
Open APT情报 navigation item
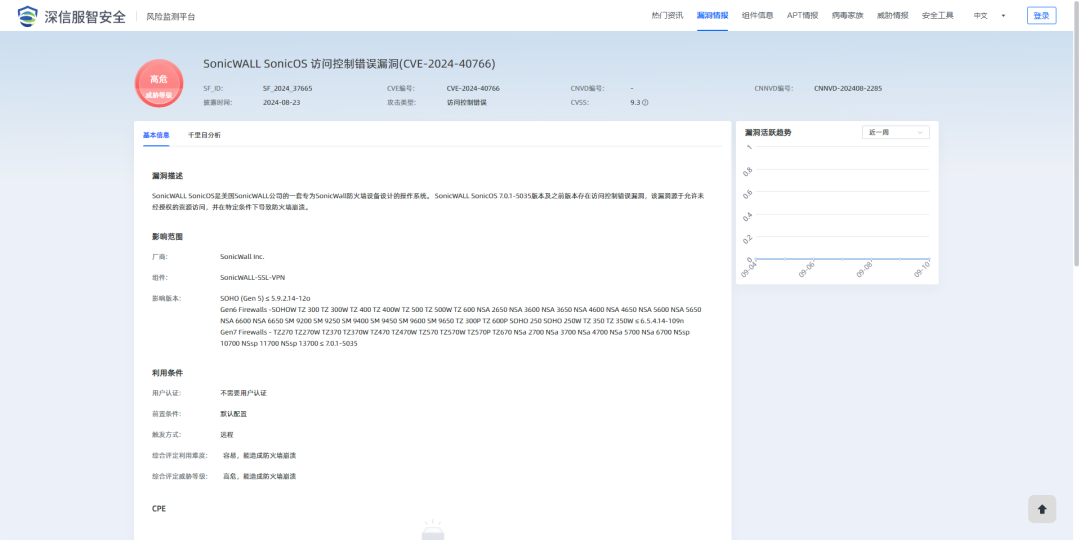pyautogui.click(x=802, y=15)
